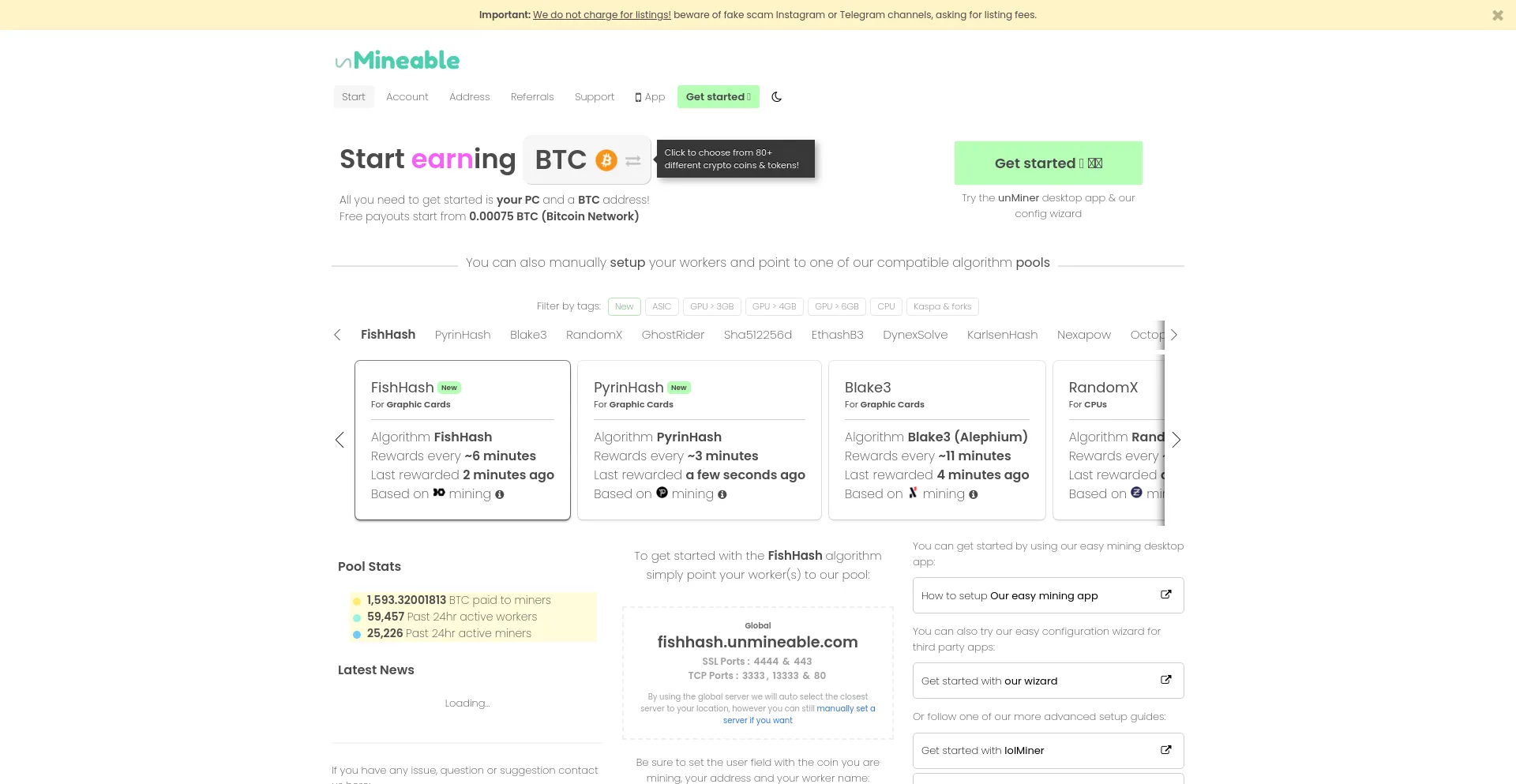This screenshot has width=1516, height=784.
Task: Toggle dark mode with moon icon
Action: 776,97
